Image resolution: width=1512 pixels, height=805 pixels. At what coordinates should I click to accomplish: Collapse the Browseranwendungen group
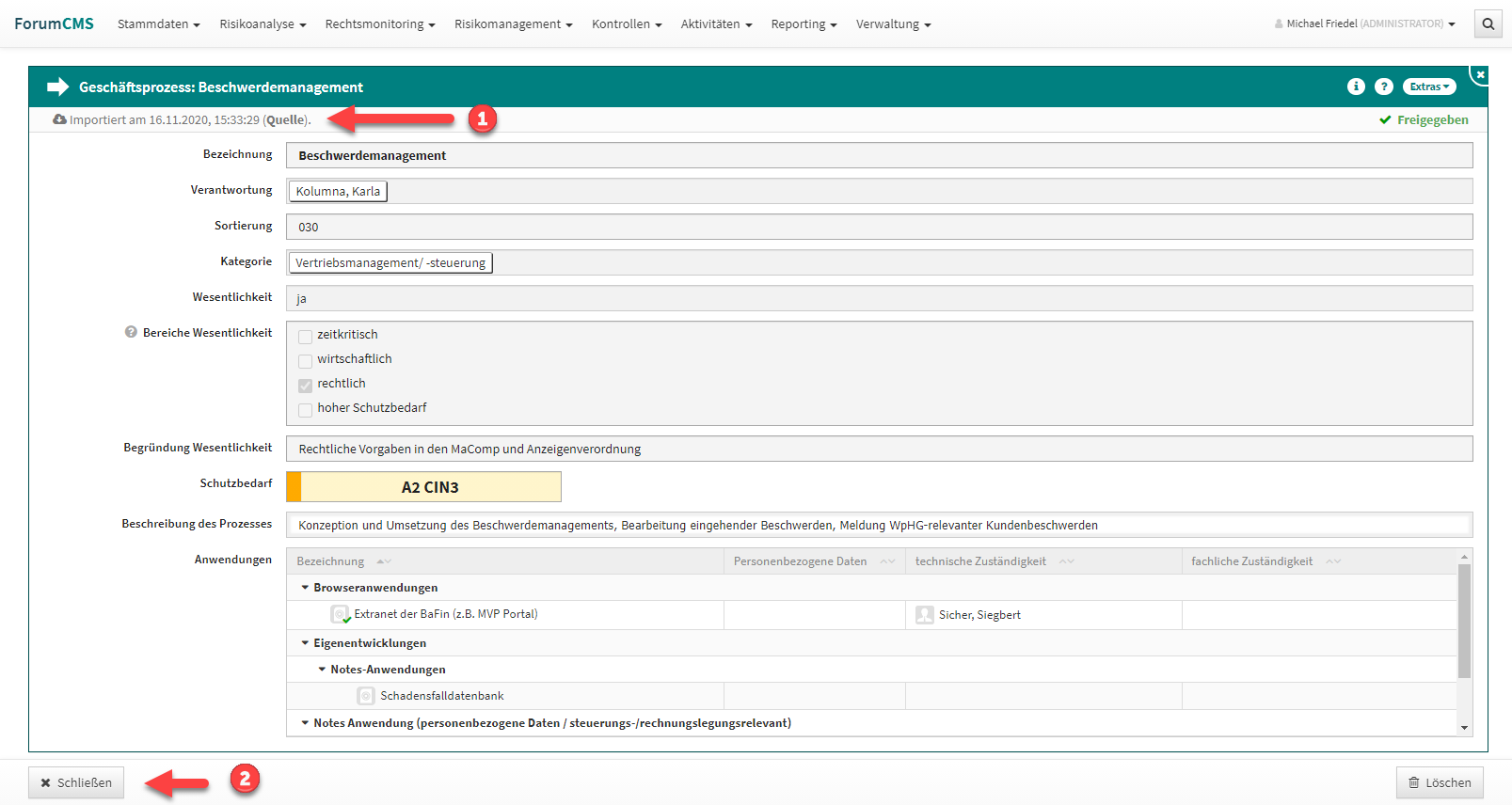pos(305,588)
